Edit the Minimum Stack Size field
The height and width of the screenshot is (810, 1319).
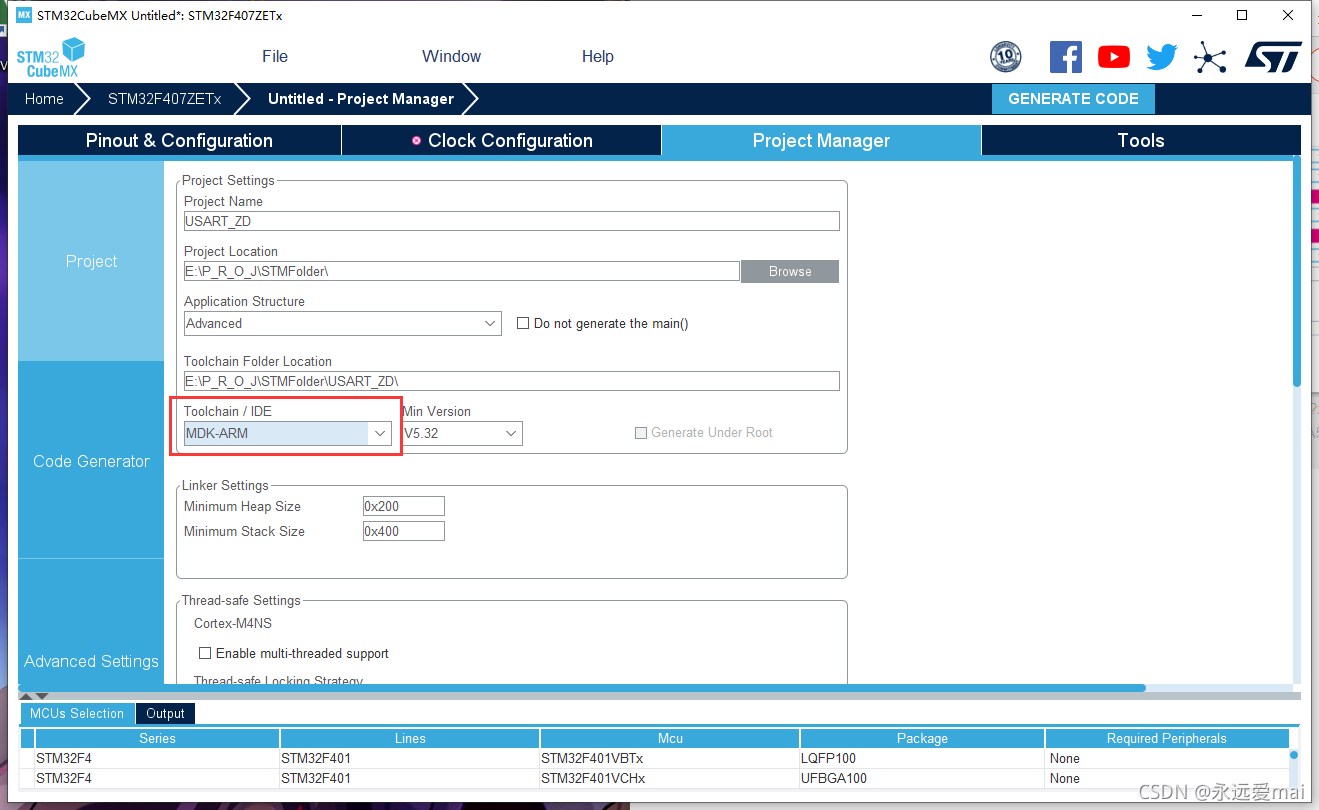(x=404, y=532)
